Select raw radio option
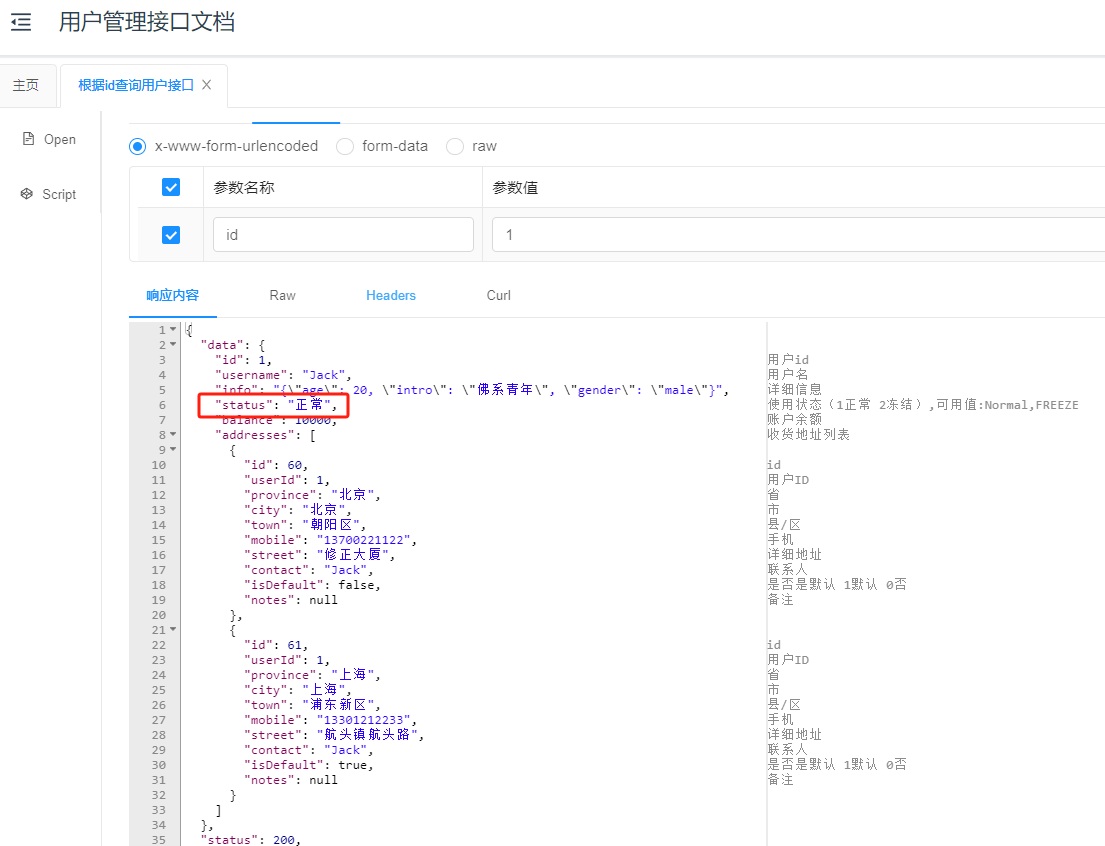Screen dimensions: 1105x846 coord(455,147)
